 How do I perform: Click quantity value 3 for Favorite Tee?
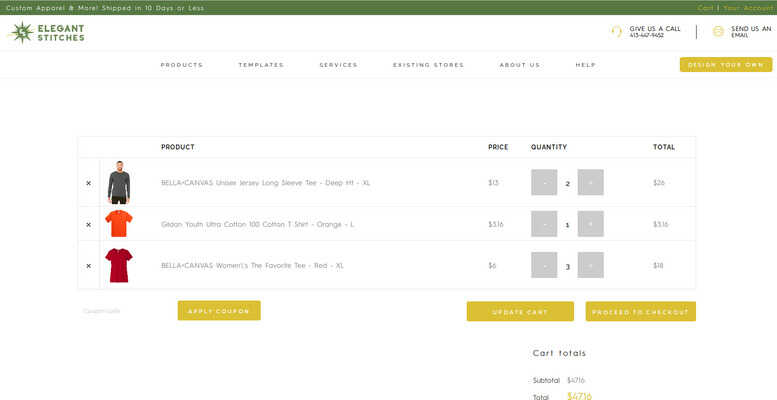tap(567, 267)
